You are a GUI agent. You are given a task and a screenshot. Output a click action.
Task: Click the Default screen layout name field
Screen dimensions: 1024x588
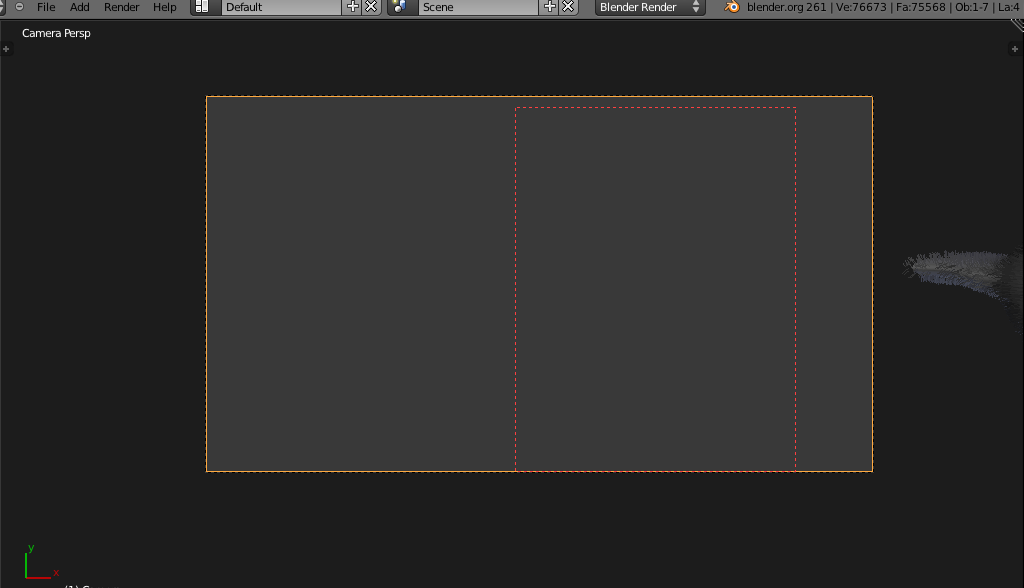click(281, 7)
